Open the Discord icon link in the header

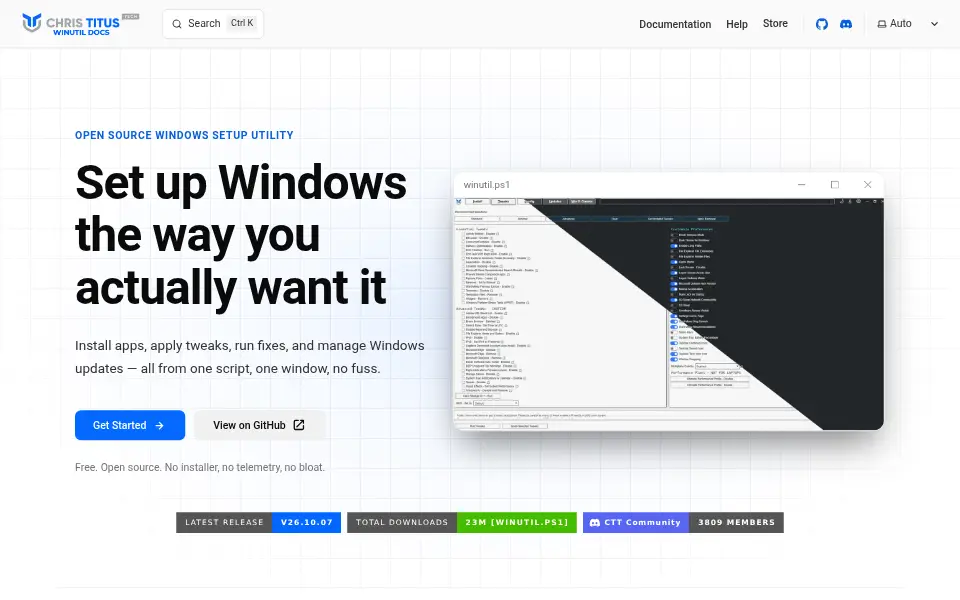pyautogui.click(x=846, y=24)
